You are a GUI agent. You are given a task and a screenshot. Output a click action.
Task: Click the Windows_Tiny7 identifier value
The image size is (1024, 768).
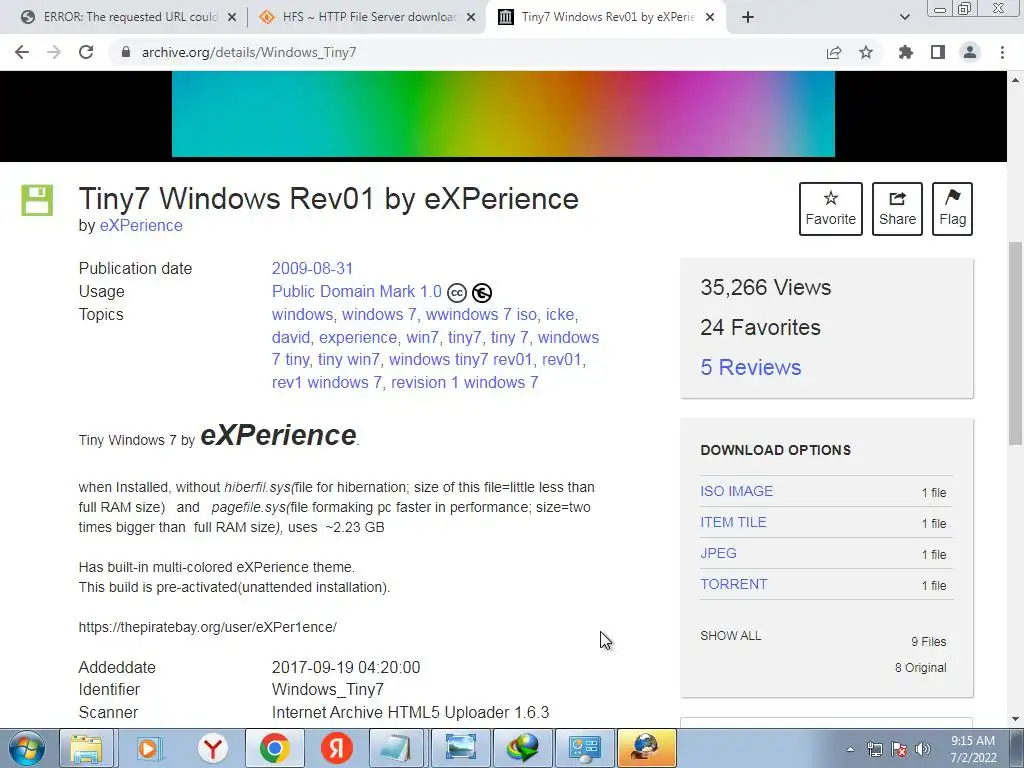(x=328, y=690)
